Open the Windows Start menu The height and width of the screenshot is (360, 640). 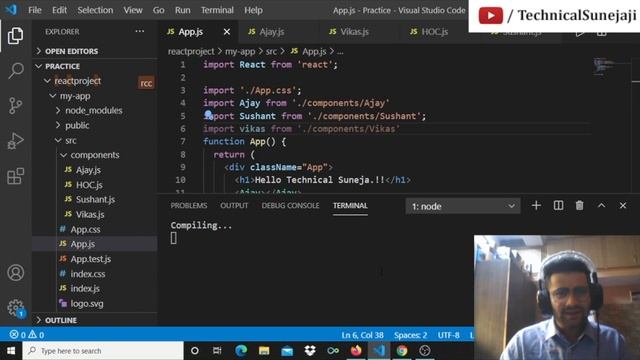click(x=11, y=351)
